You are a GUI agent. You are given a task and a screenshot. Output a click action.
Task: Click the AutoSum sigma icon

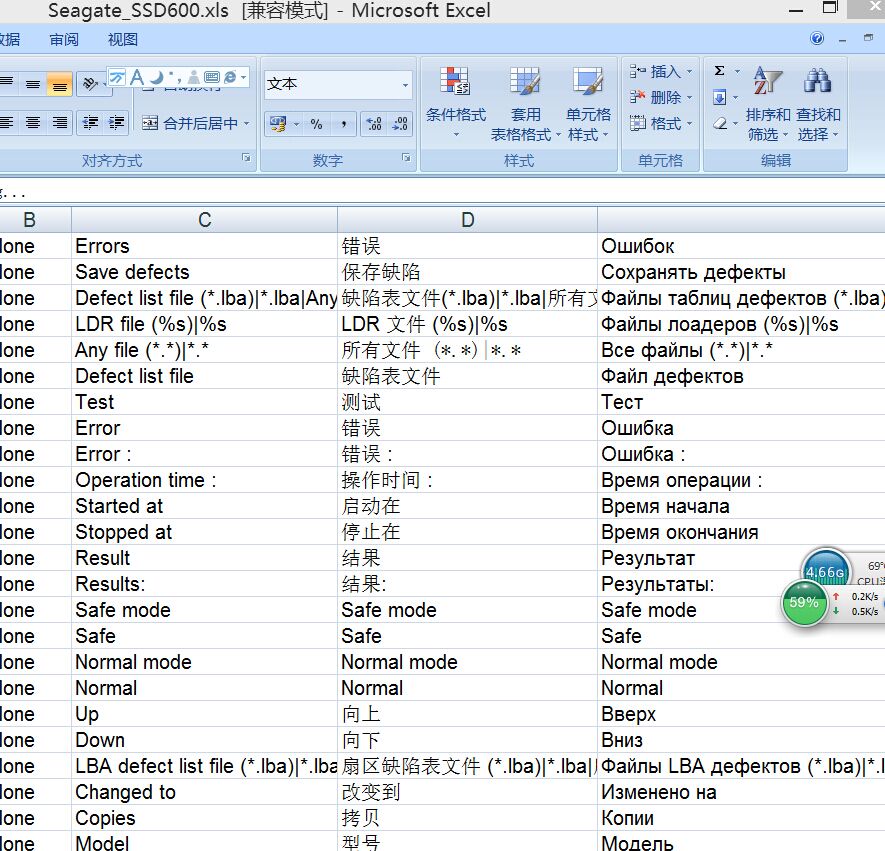[720, 71]
